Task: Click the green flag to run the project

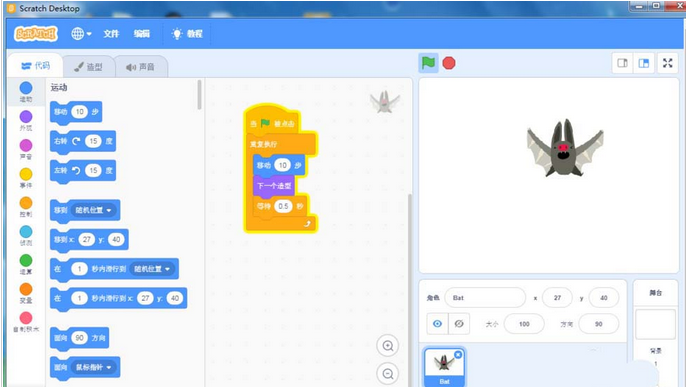Action: [428, 63]
